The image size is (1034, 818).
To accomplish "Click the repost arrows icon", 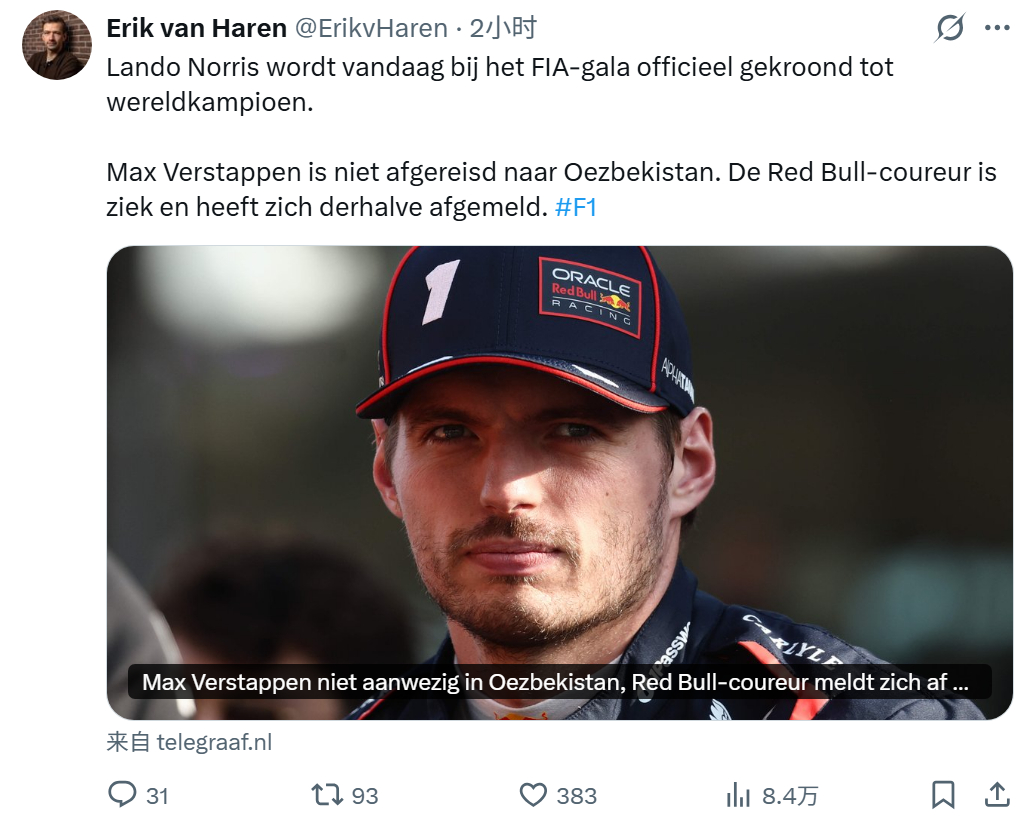I will [x=328, y=794].
